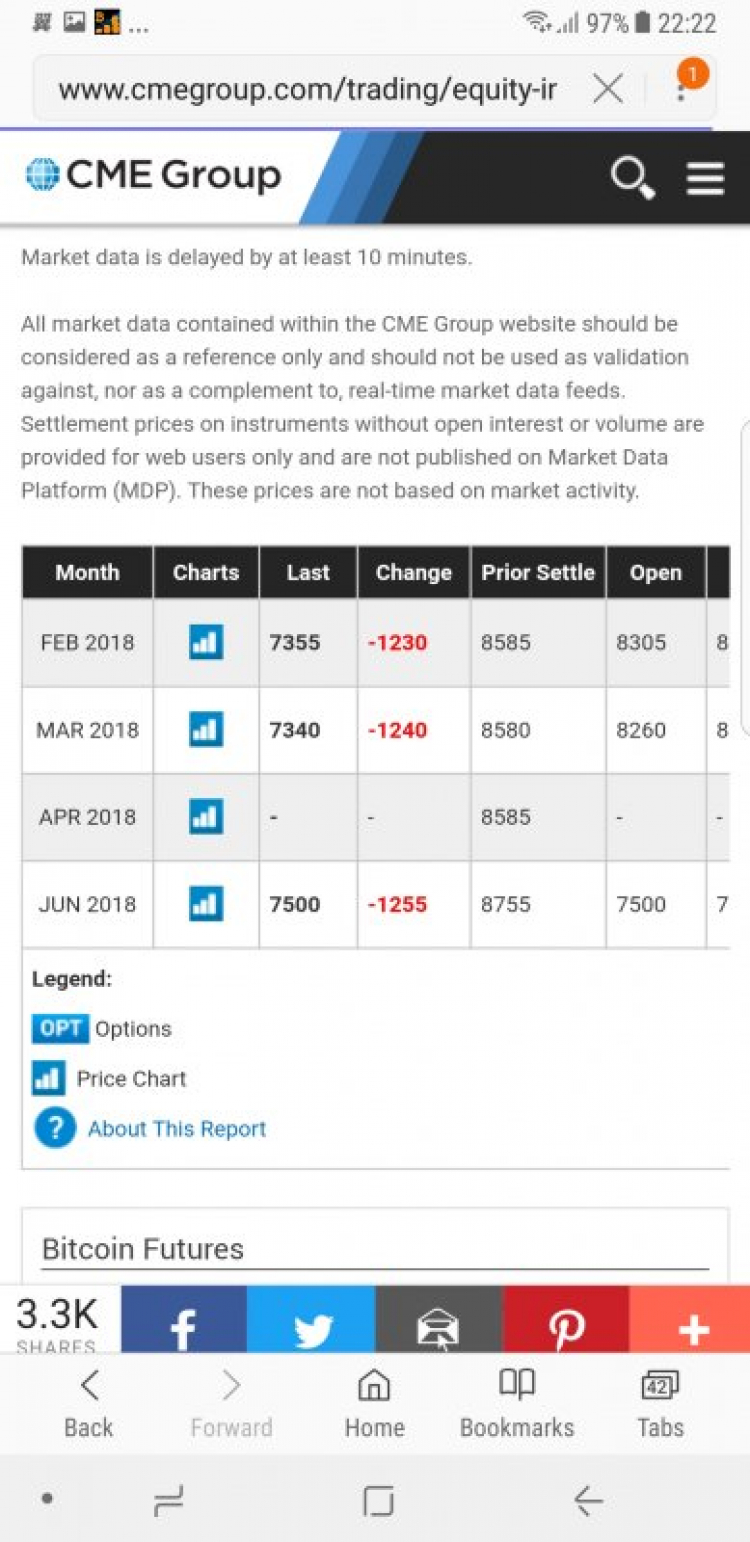This screenshot has width=750, height=1542.
Task: View price chart for FEB 2018
Action: click(206, 642)
